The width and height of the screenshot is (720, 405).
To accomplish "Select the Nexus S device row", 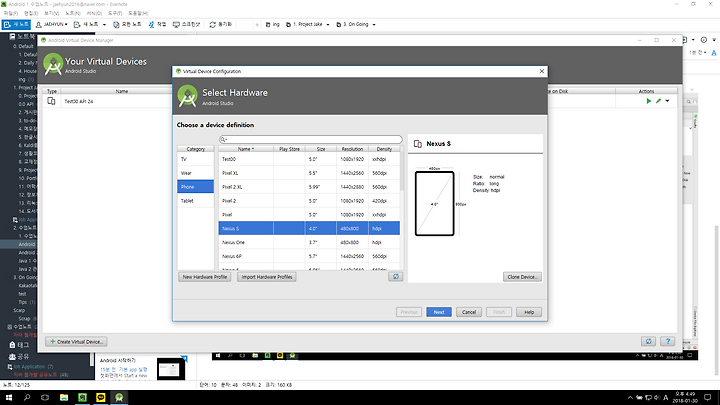I will (309, 228).
